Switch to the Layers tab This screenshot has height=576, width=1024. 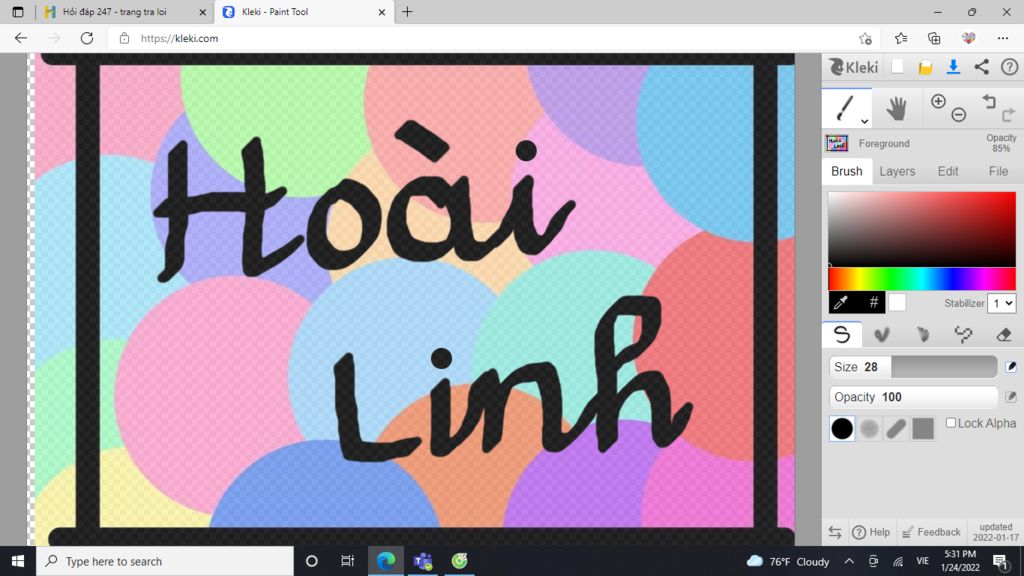[x=897, y=171]
